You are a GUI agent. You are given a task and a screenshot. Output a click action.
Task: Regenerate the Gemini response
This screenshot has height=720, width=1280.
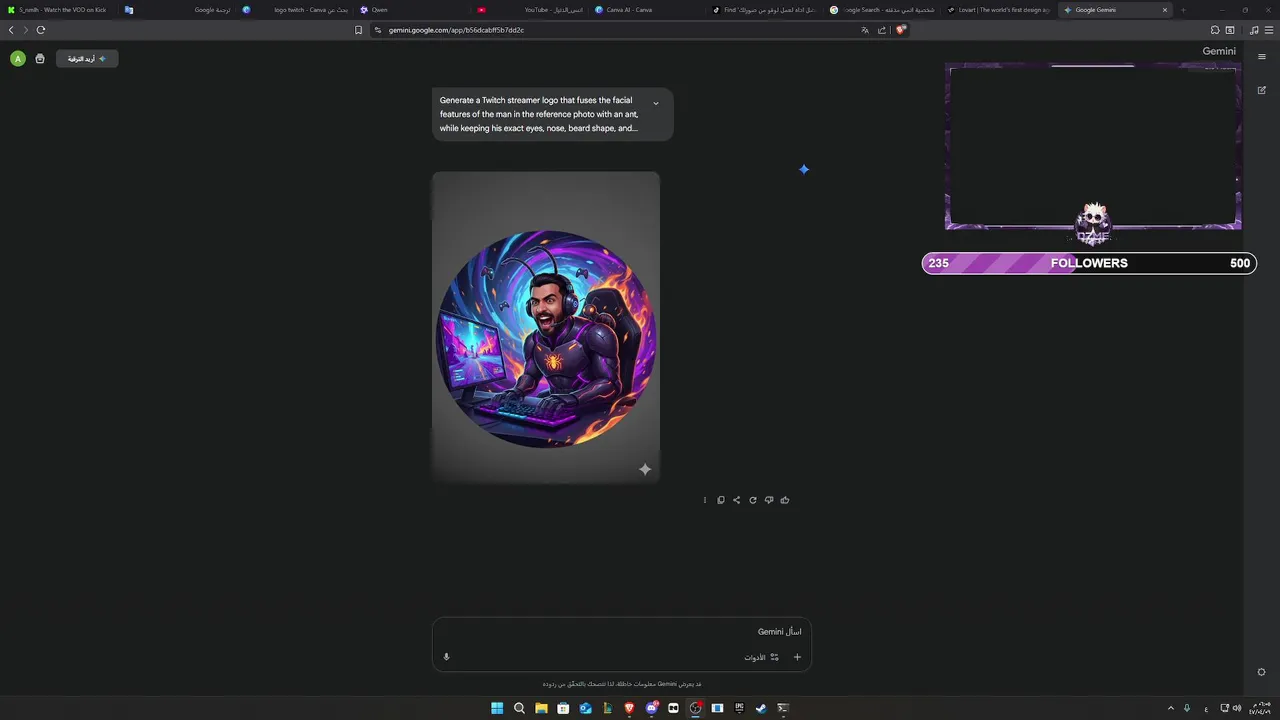[x=753, y=500]
